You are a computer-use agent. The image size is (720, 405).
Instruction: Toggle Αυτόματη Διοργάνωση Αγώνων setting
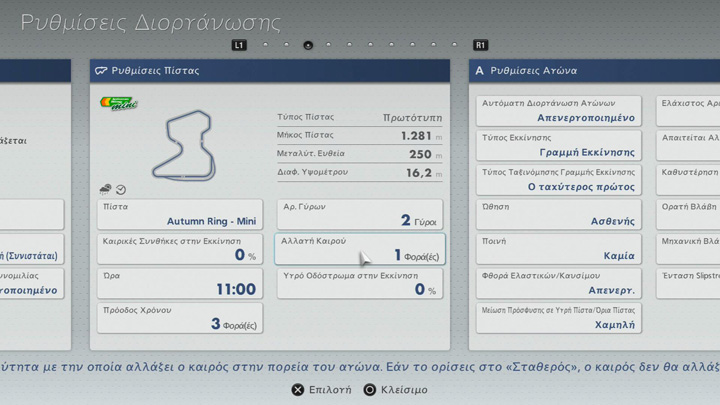(558, 111)
